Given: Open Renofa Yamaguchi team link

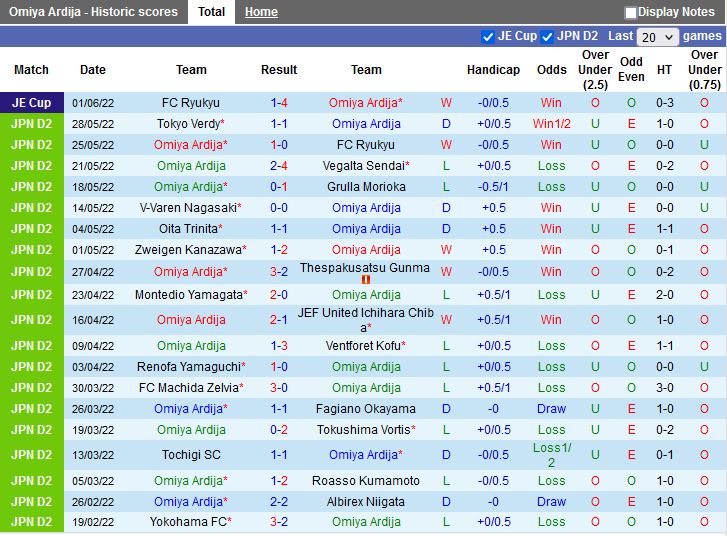Looking at the screenshot, I should pos(191,366).
